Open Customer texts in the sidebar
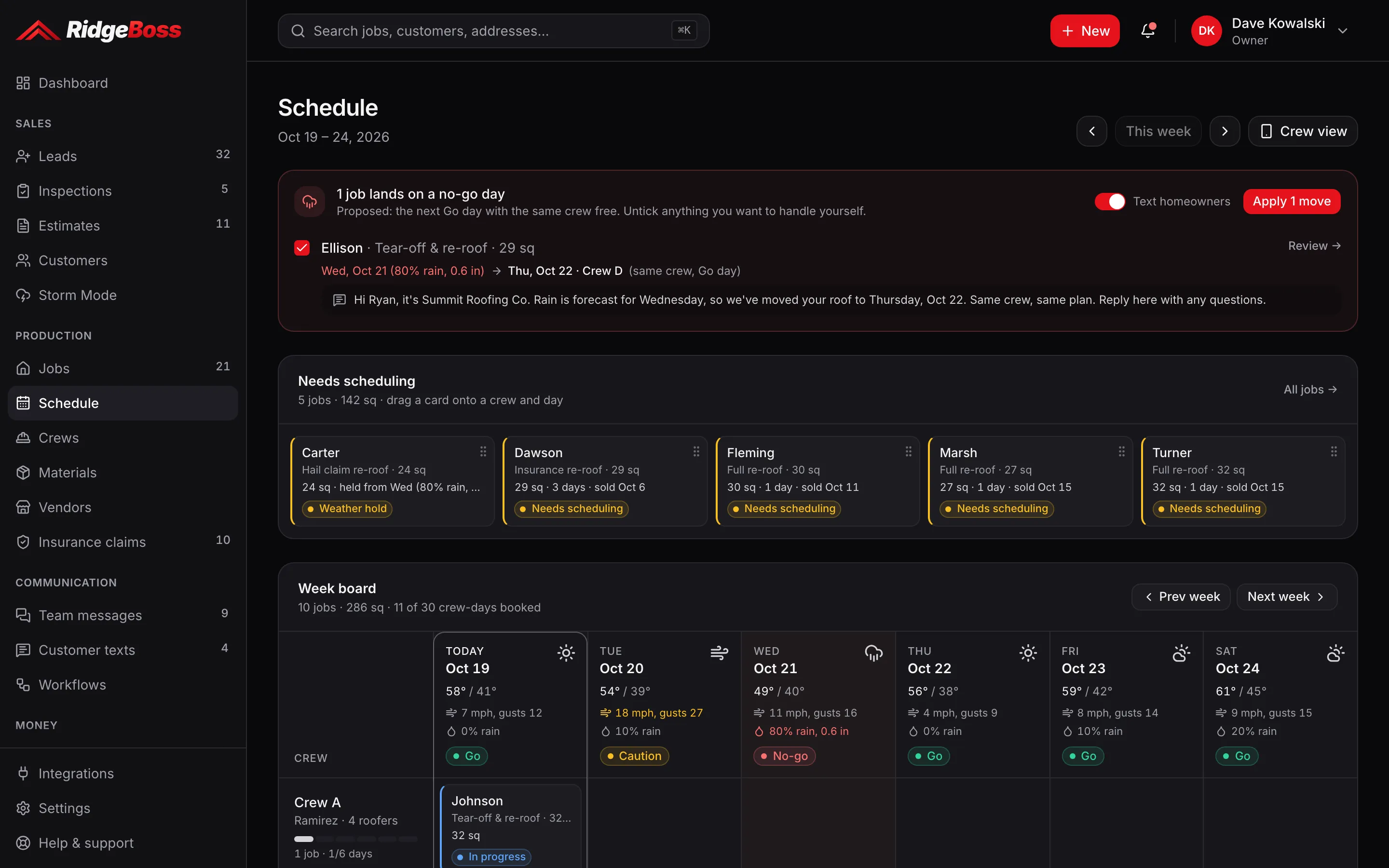This screenshot has height=868, width=1389. pos(123,650)
